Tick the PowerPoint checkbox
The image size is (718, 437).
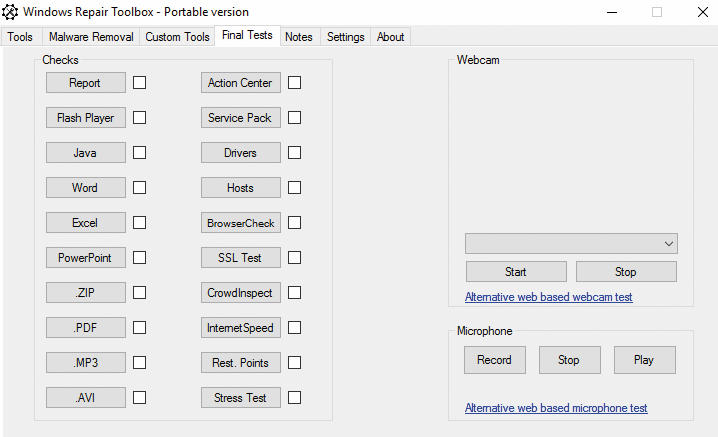pyautogui.click(x=140, y=257)
